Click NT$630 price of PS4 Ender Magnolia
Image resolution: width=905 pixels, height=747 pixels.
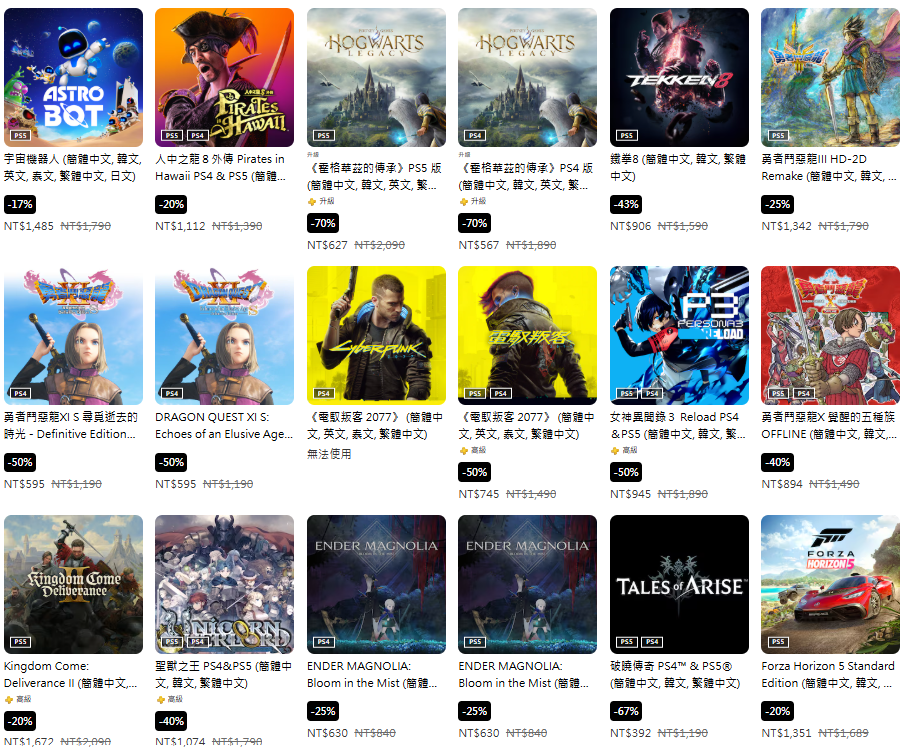[327, 733]
